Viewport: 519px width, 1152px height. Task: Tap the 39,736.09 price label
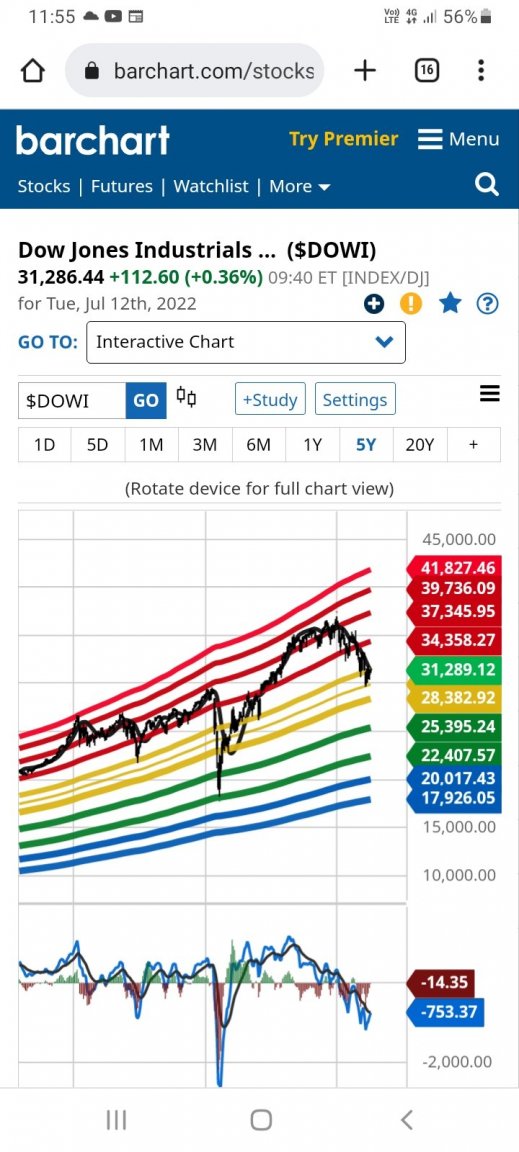(454, 588)
